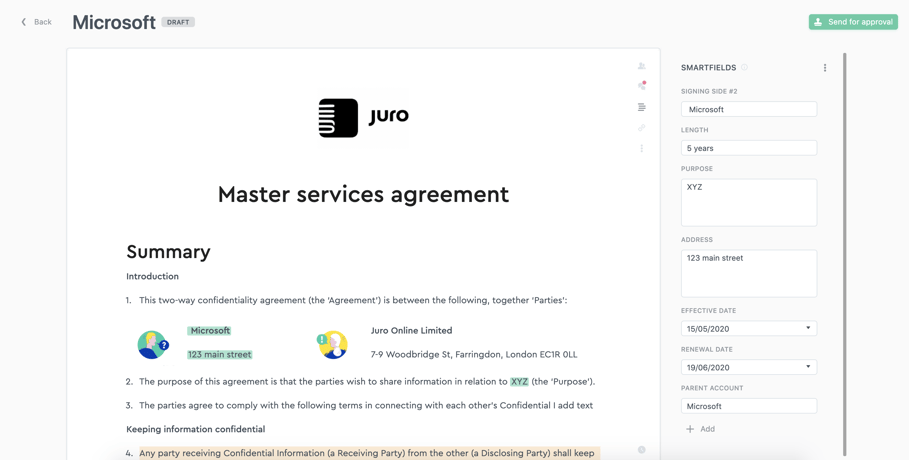Open comments icon with red notification dot
The image size is (909, 460).
(x=642, y=86)
